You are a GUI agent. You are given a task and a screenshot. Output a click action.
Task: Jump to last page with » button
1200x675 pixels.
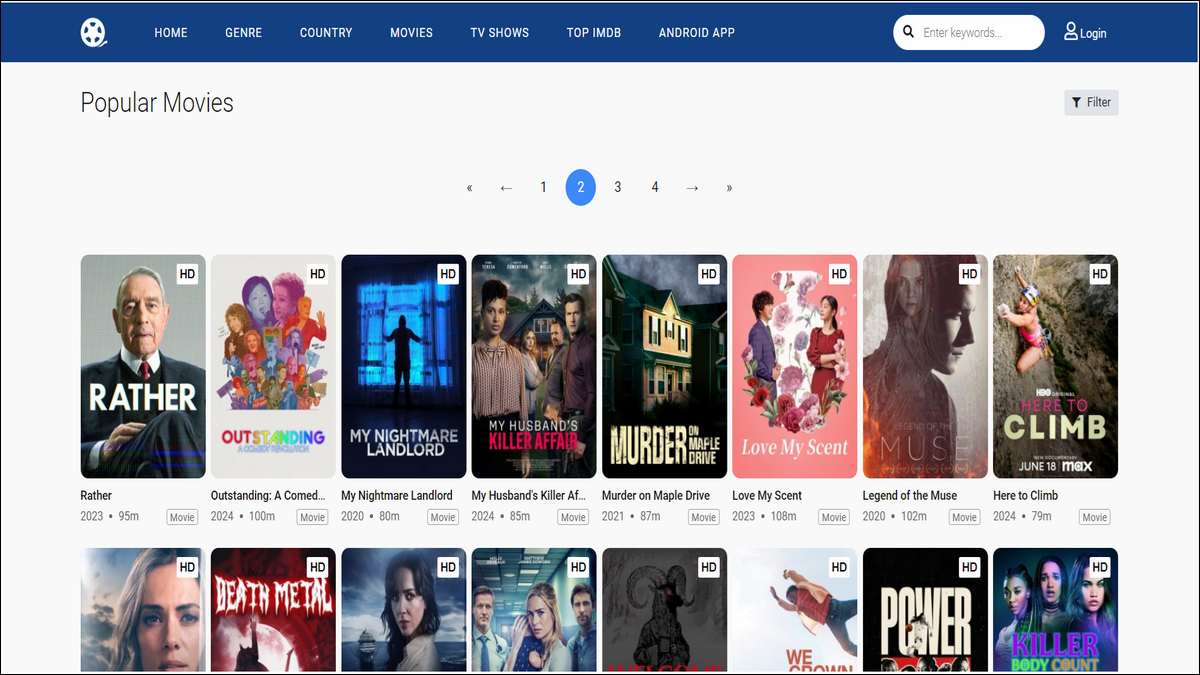[x=729, y=187]
